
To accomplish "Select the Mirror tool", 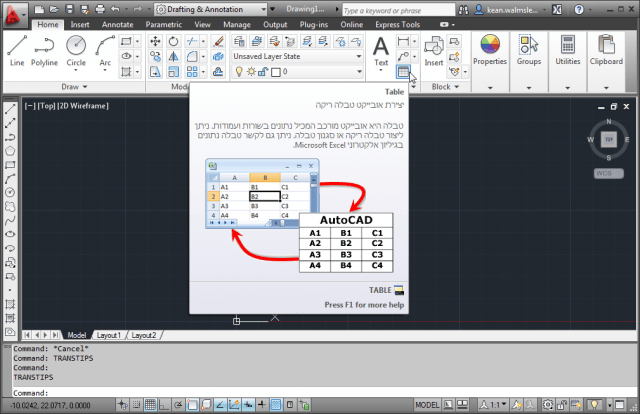I will pyautogui.click(x=173, y=56).
